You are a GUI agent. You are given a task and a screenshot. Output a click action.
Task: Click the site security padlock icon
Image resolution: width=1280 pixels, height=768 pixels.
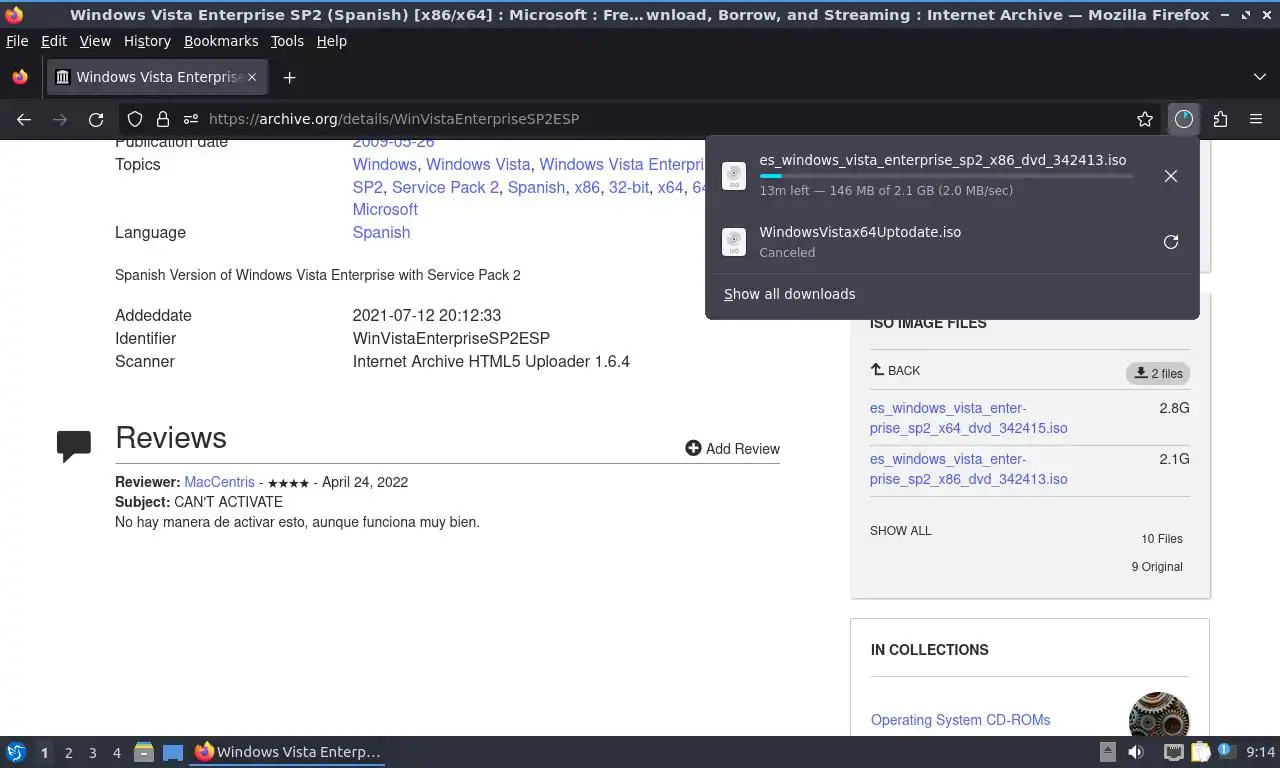point(163,119)
